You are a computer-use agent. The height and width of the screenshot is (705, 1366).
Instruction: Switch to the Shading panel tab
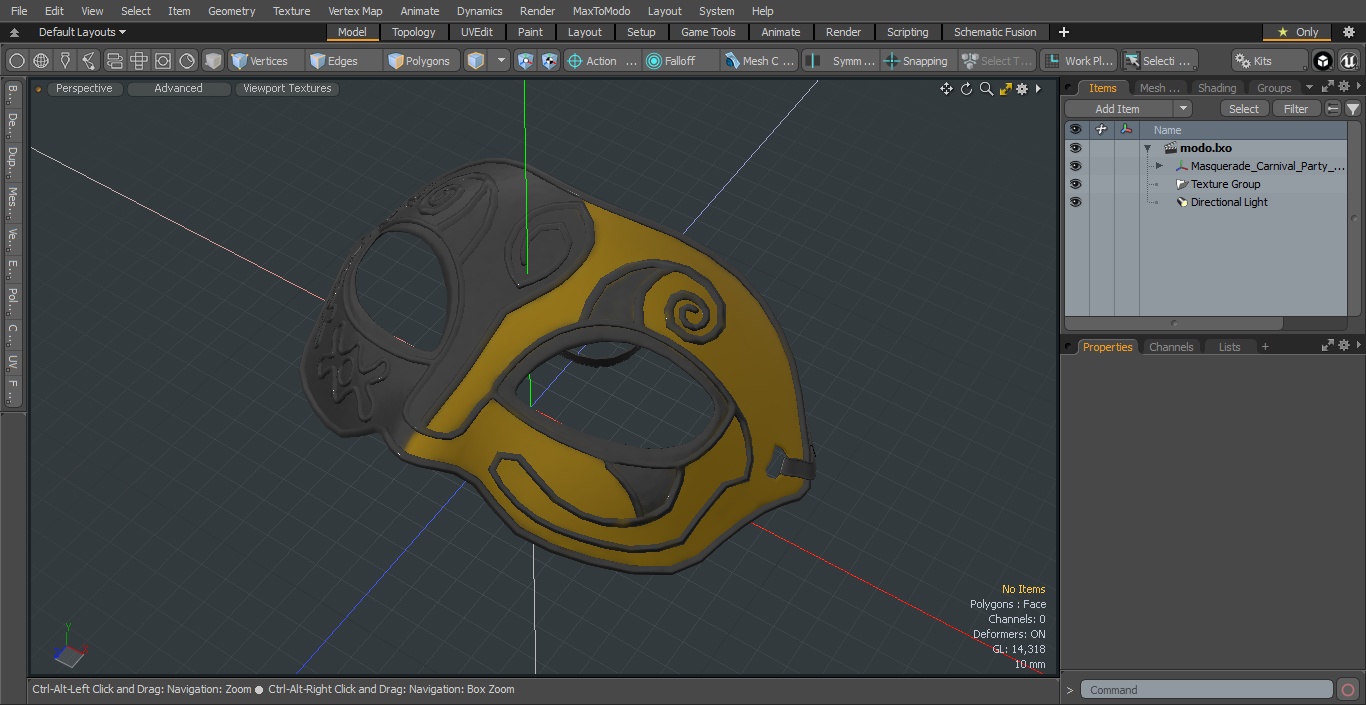(x=1216, y=88)
